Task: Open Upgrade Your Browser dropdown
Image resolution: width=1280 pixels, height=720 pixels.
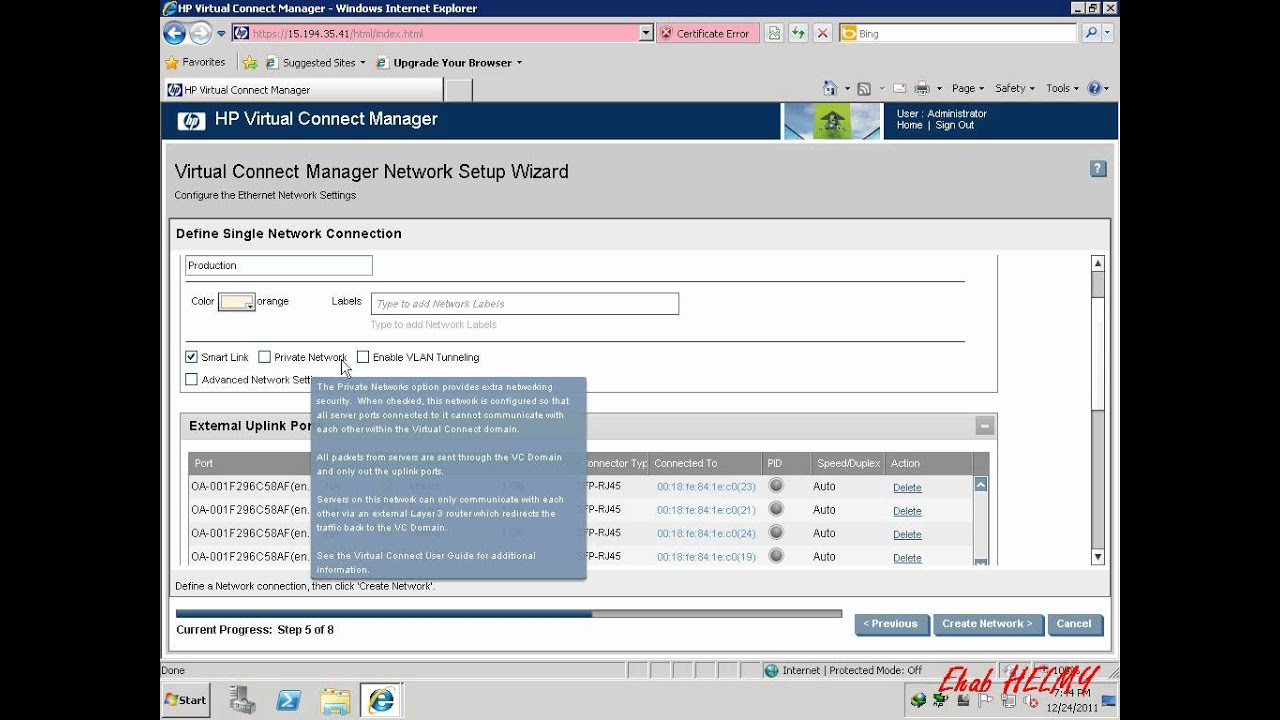Action: coord(450,62)
